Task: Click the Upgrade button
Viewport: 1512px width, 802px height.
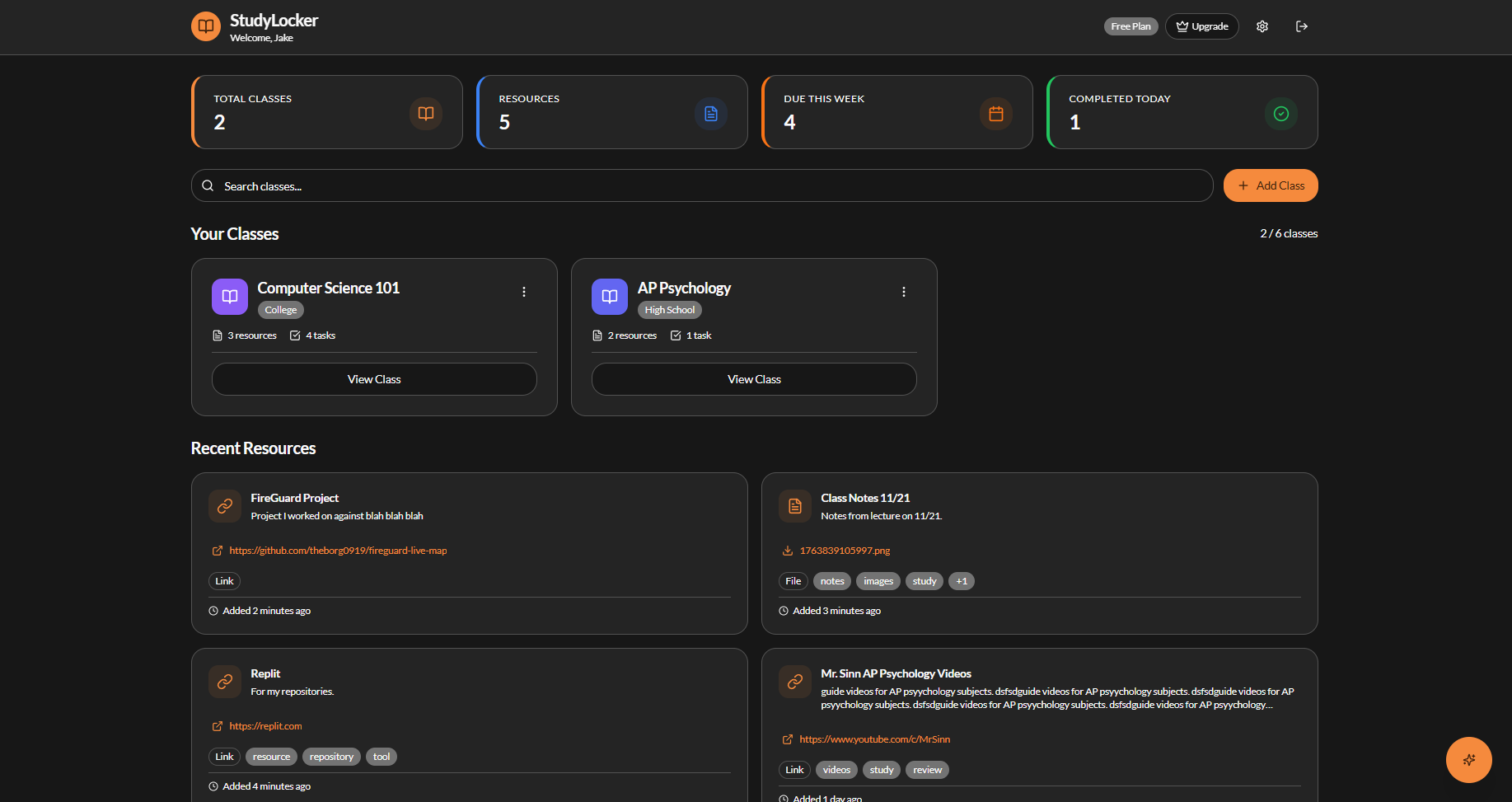Action: point(1201,26)
